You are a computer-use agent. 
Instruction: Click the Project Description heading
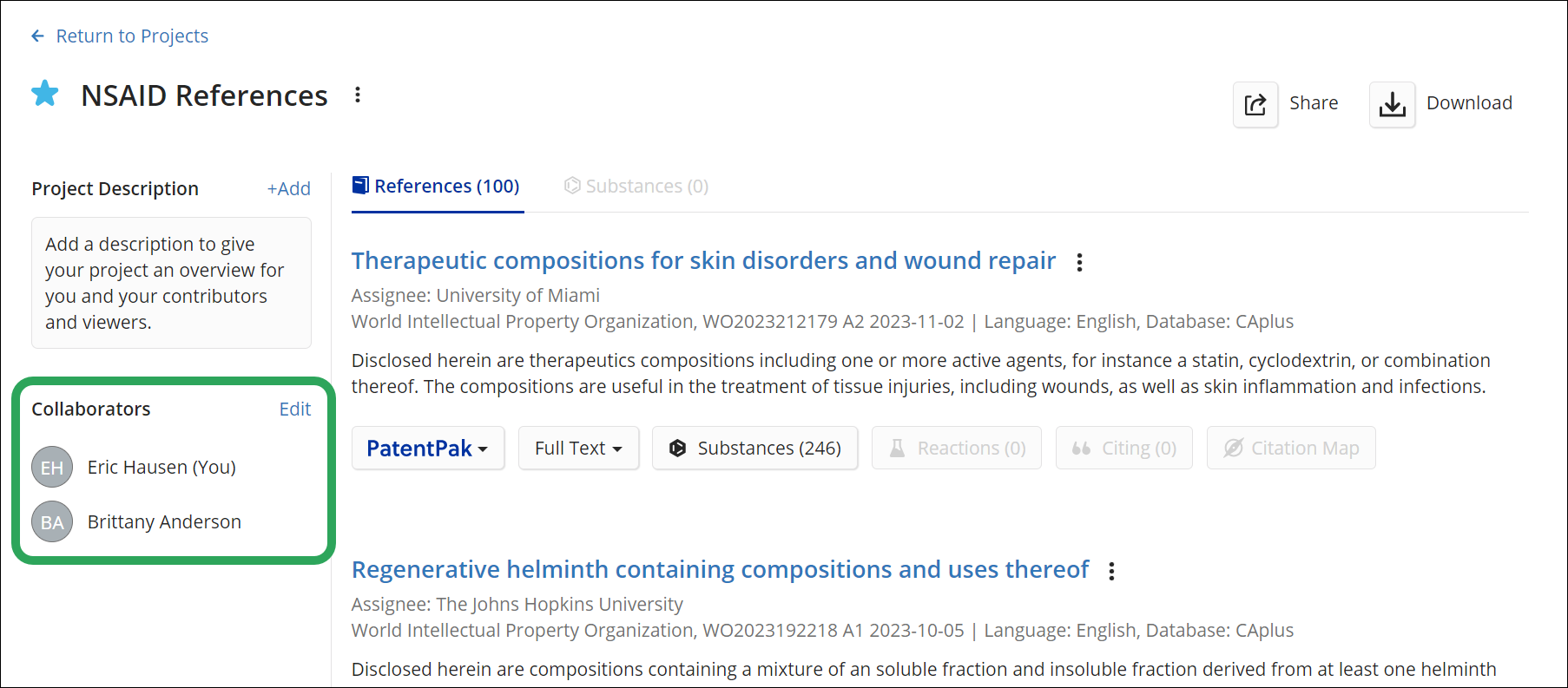pyautogui.click(x=115, y=188)
